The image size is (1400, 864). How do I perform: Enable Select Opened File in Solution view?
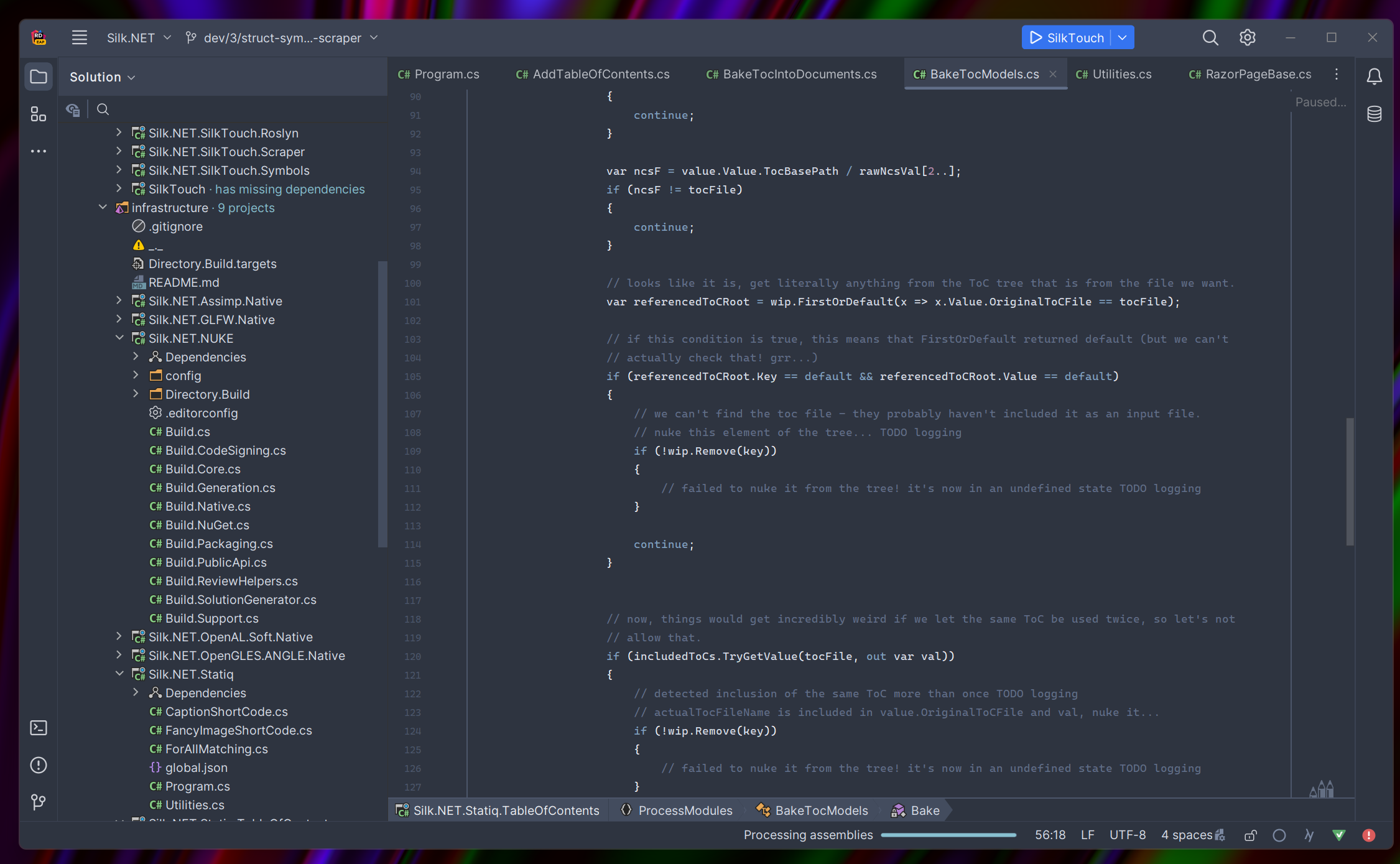tap(73, 109)
